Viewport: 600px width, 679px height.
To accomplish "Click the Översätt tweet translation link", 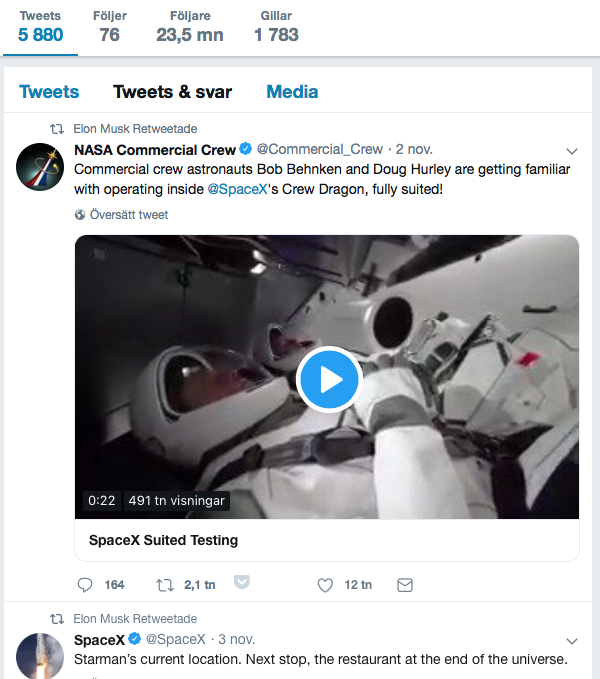I will coord(128,215).
